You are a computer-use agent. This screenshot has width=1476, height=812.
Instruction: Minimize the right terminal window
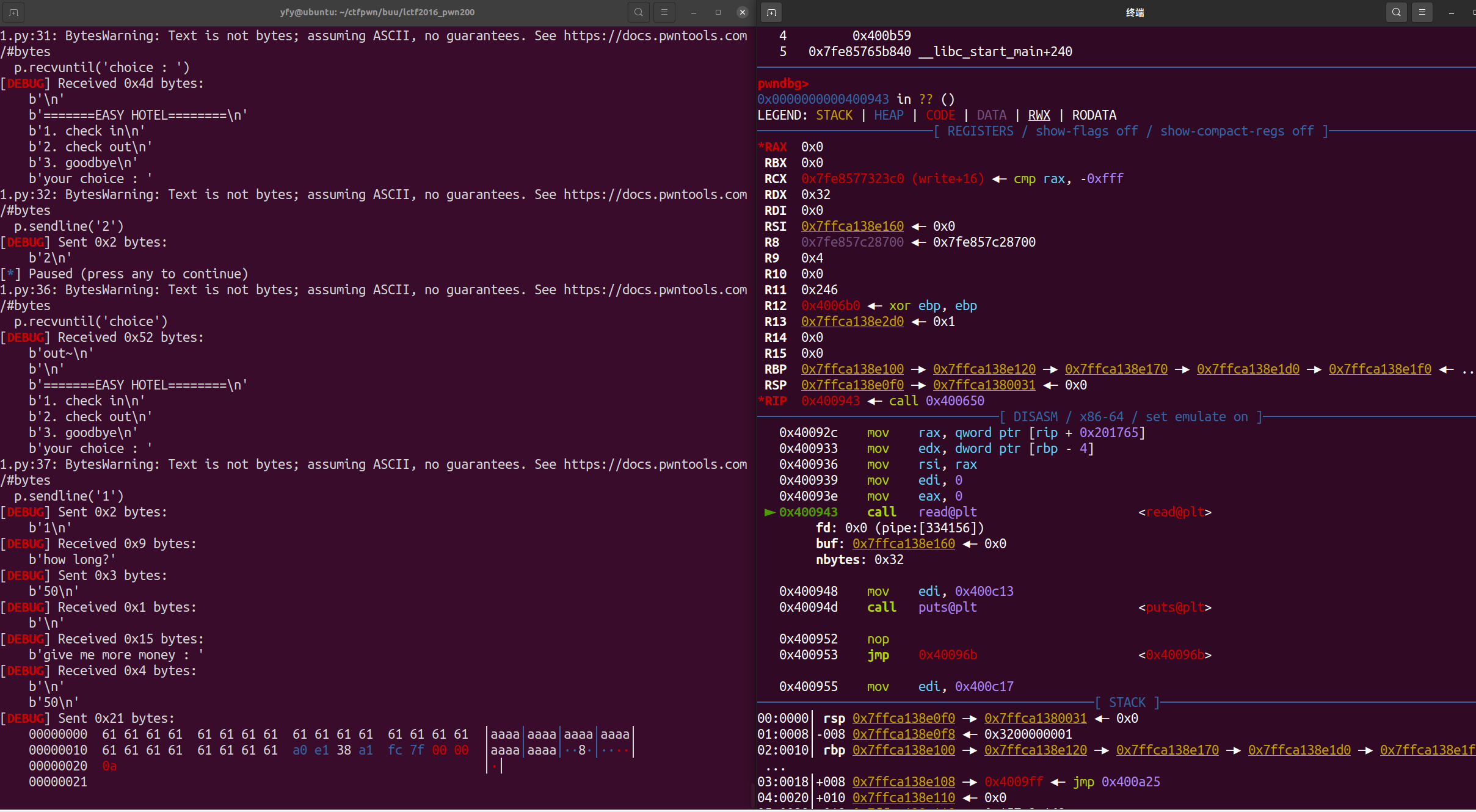pyautogui.click(x=1452, y=12)
